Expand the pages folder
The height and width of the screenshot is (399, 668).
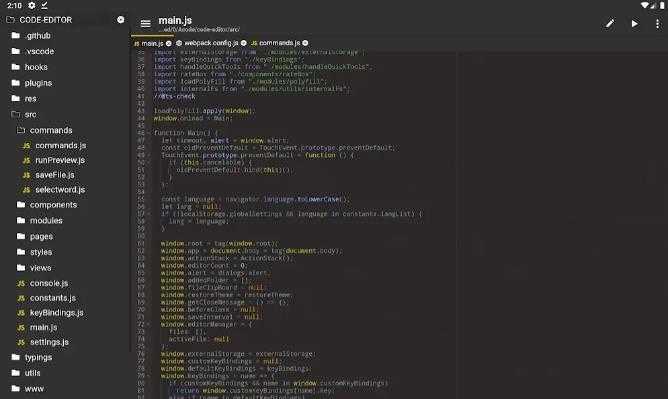click(41, 236)
